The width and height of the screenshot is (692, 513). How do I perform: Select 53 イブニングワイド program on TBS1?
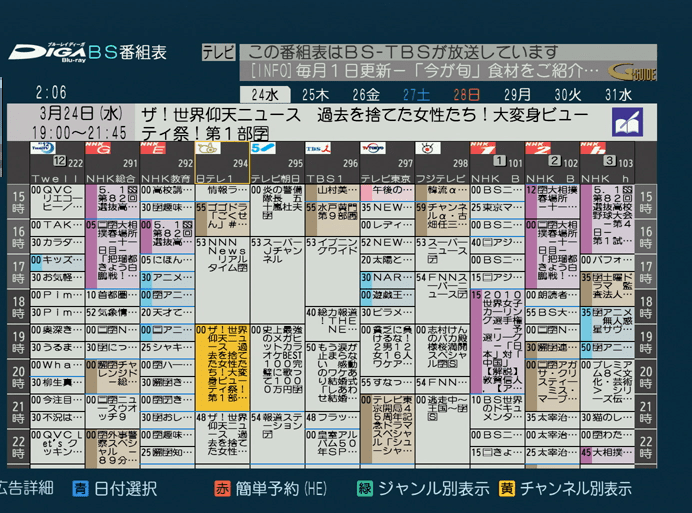point(332,272)
